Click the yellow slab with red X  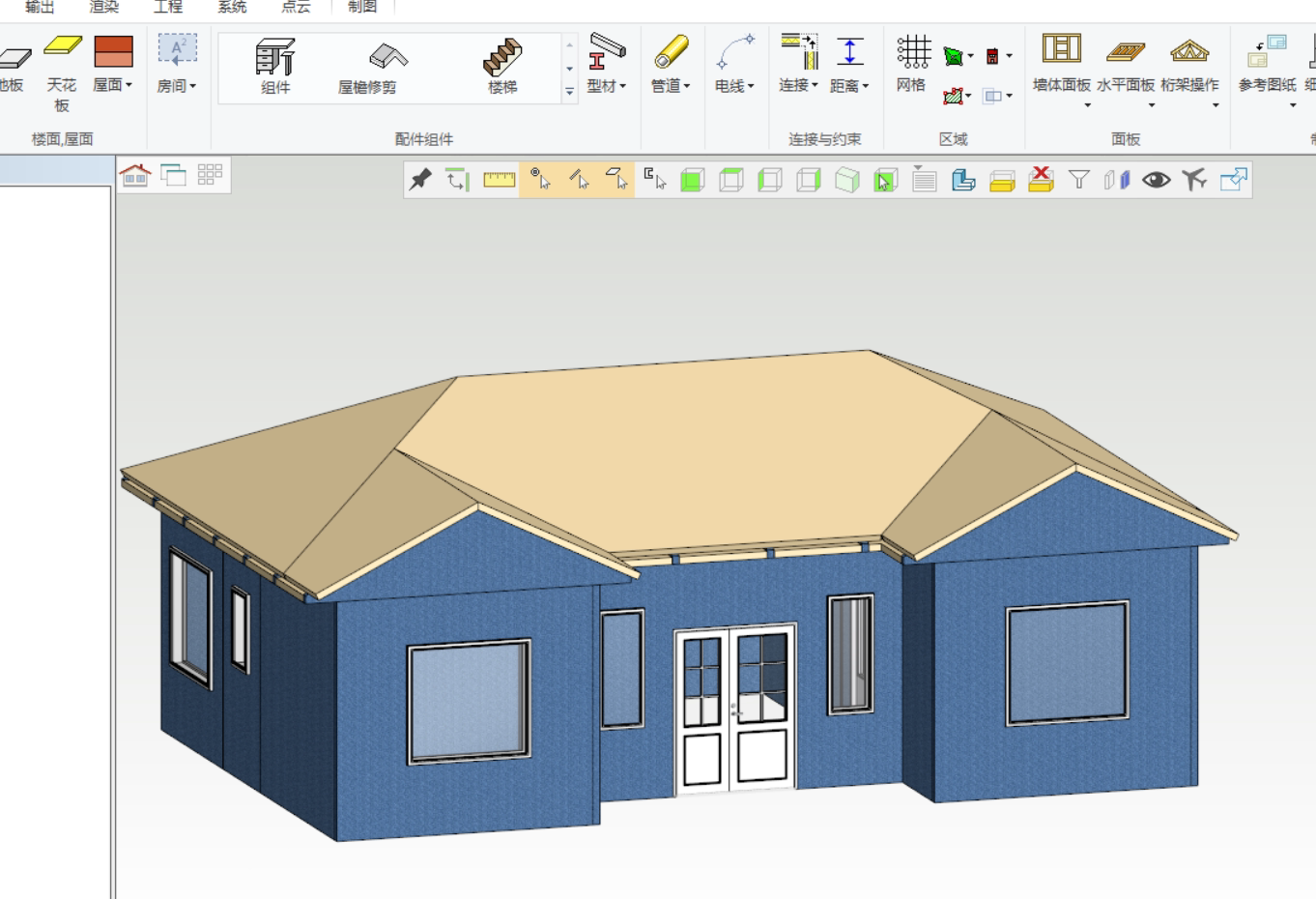click(x=1041, y=179)
